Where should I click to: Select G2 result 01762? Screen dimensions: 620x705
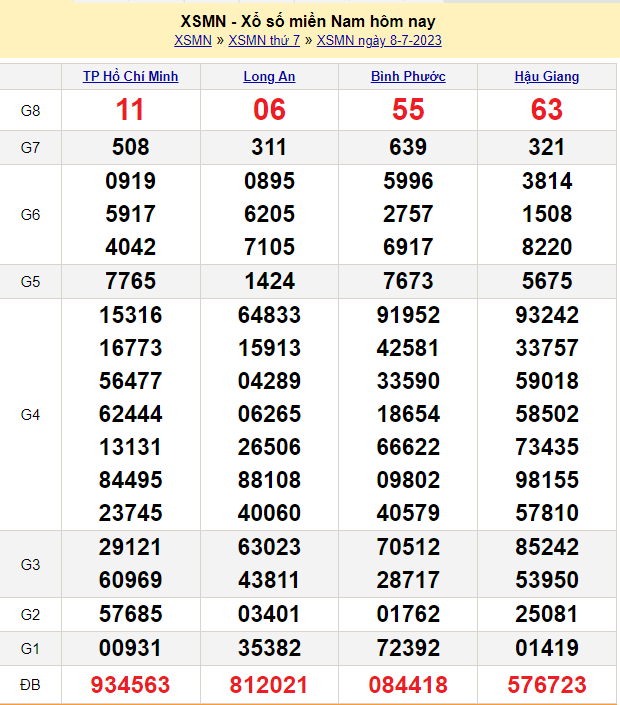tap(408, 614)
